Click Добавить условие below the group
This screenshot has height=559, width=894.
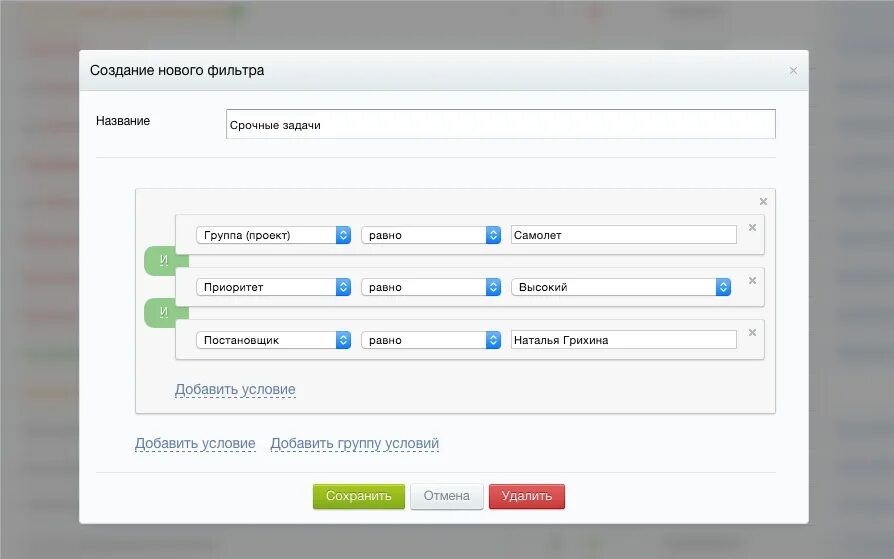pyautogui.click(x=195, y=444)
